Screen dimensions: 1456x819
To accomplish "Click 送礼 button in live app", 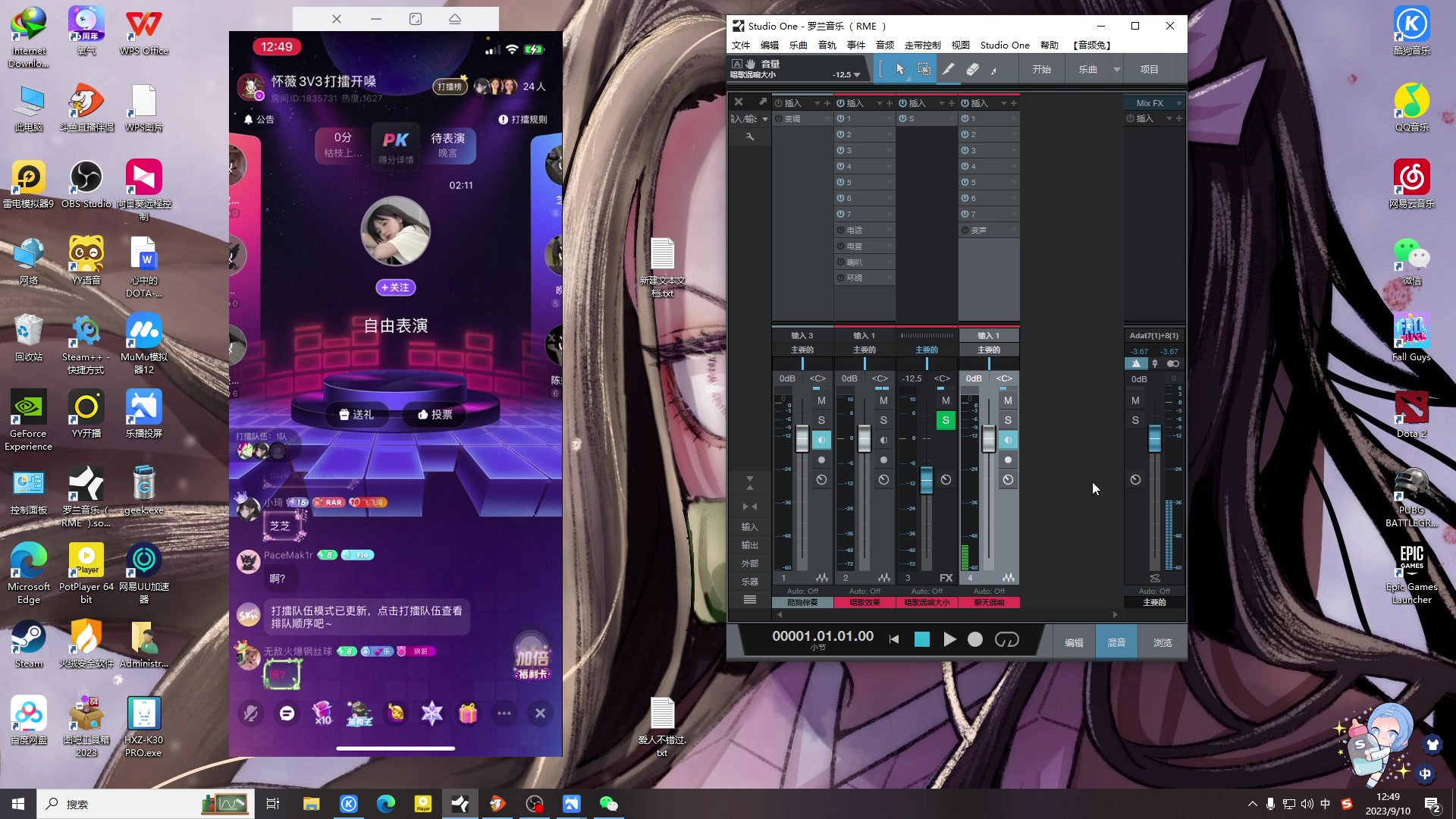I will click(356, 414).
